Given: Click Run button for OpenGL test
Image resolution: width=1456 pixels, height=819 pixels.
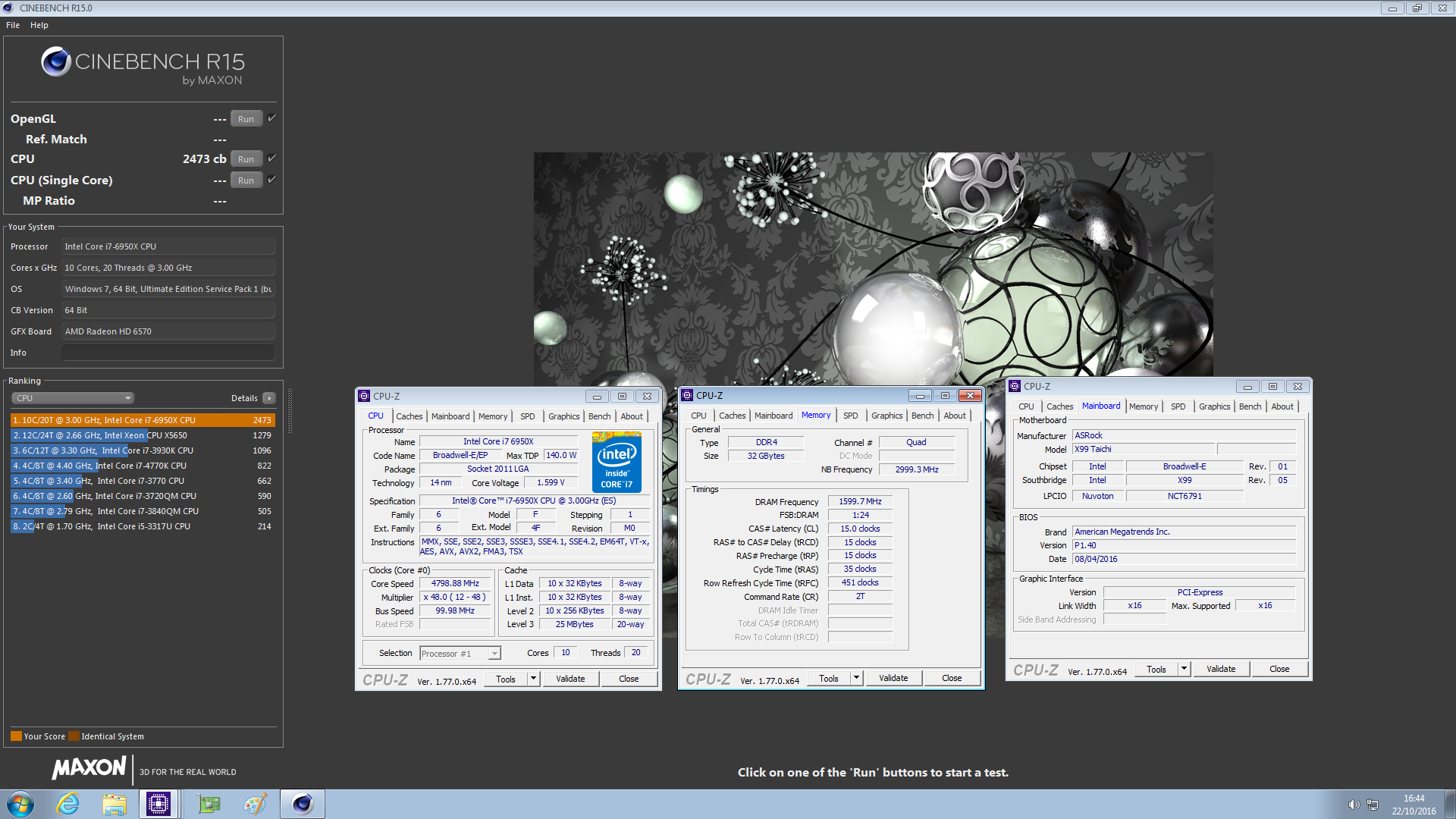Looking at the screenshot, I should pos(246,119).
